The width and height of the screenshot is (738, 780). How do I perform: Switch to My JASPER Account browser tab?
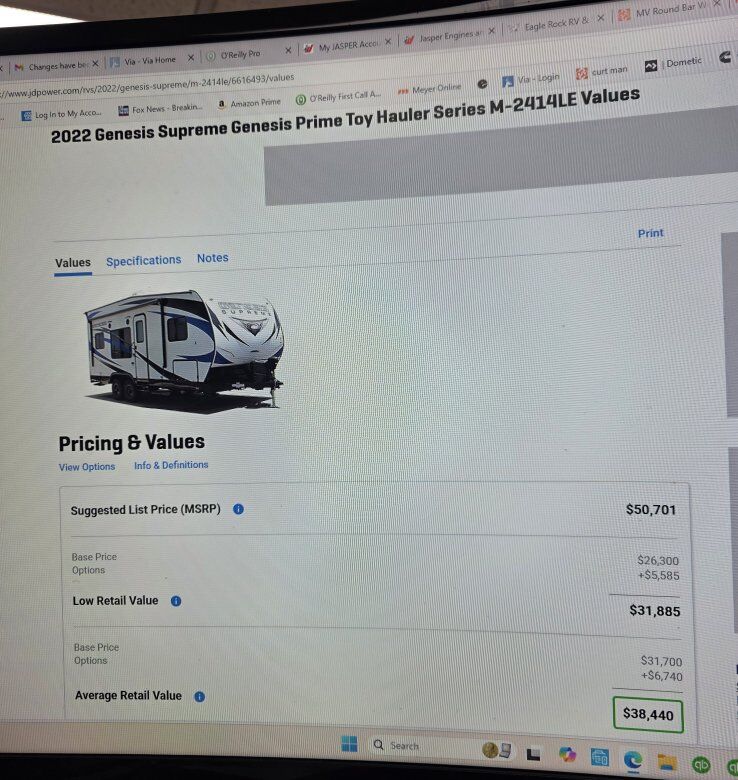tap(348, 46)
